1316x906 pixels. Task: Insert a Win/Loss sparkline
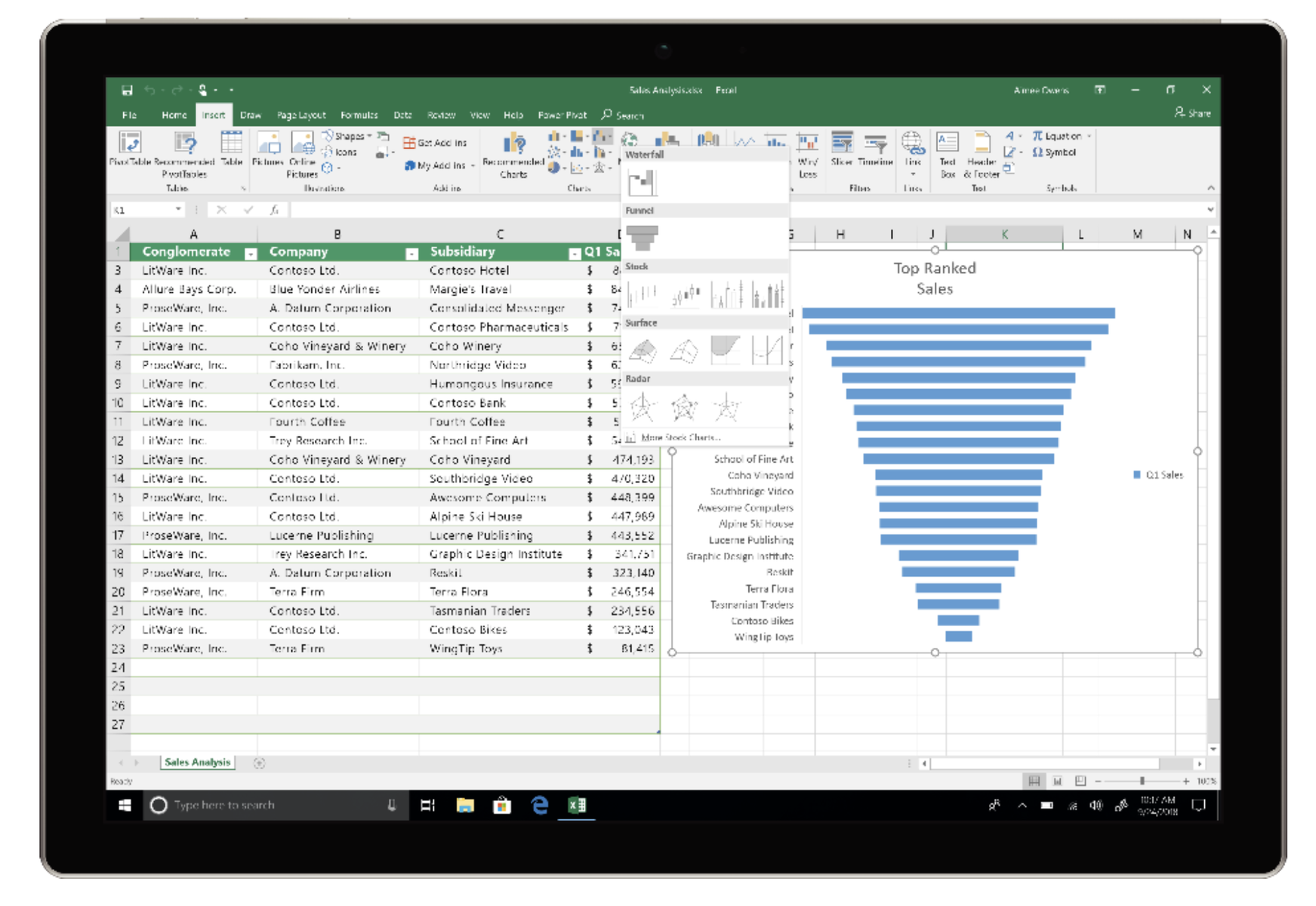pyautogui.click(x=807, y=155)
